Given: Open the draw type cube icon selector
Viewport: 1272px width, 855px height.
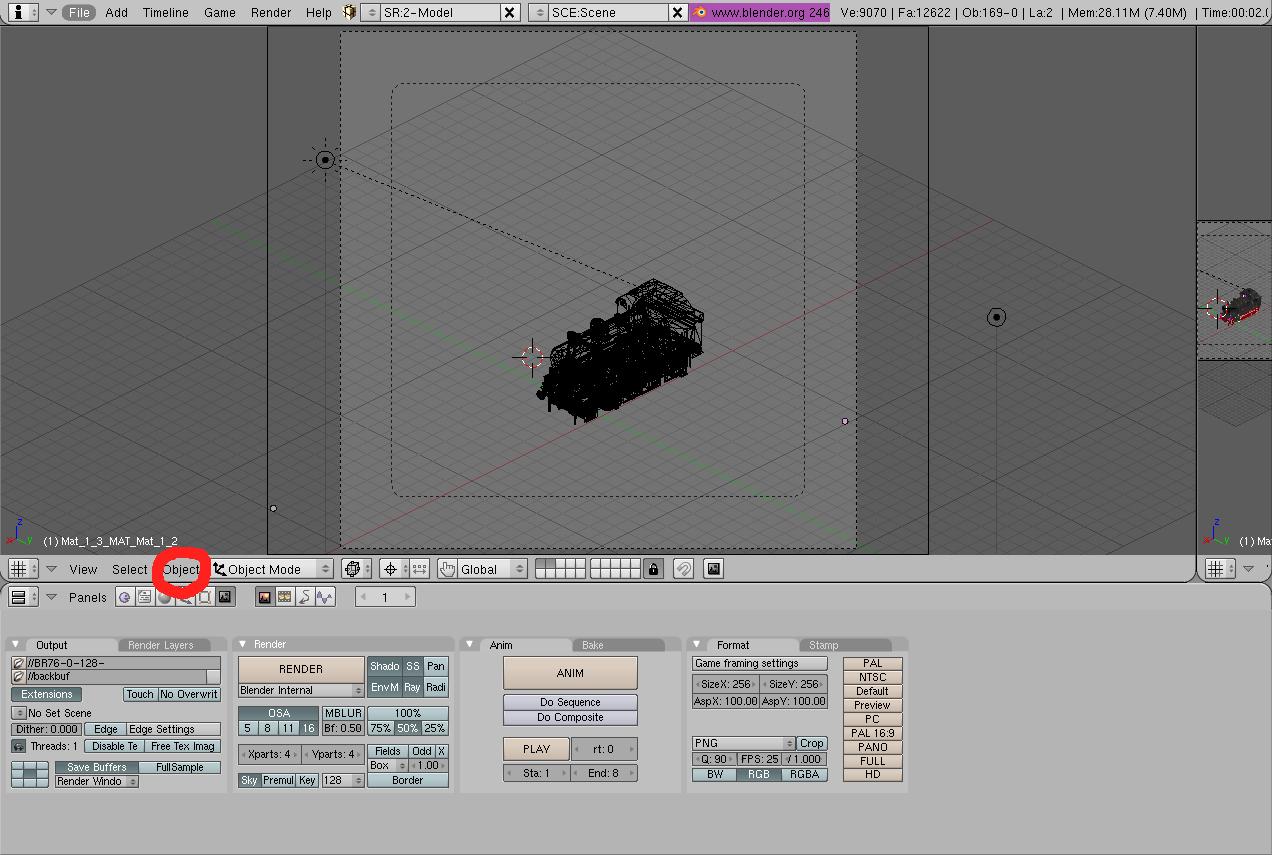Looking at the screenshot, I should pos(352,569).
